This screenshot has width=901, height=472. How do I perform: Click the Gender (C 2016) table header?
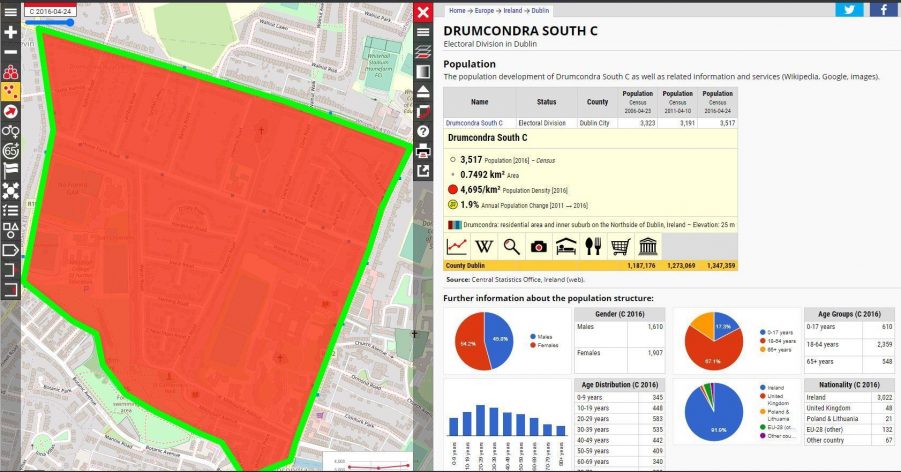tap(619, 314)
